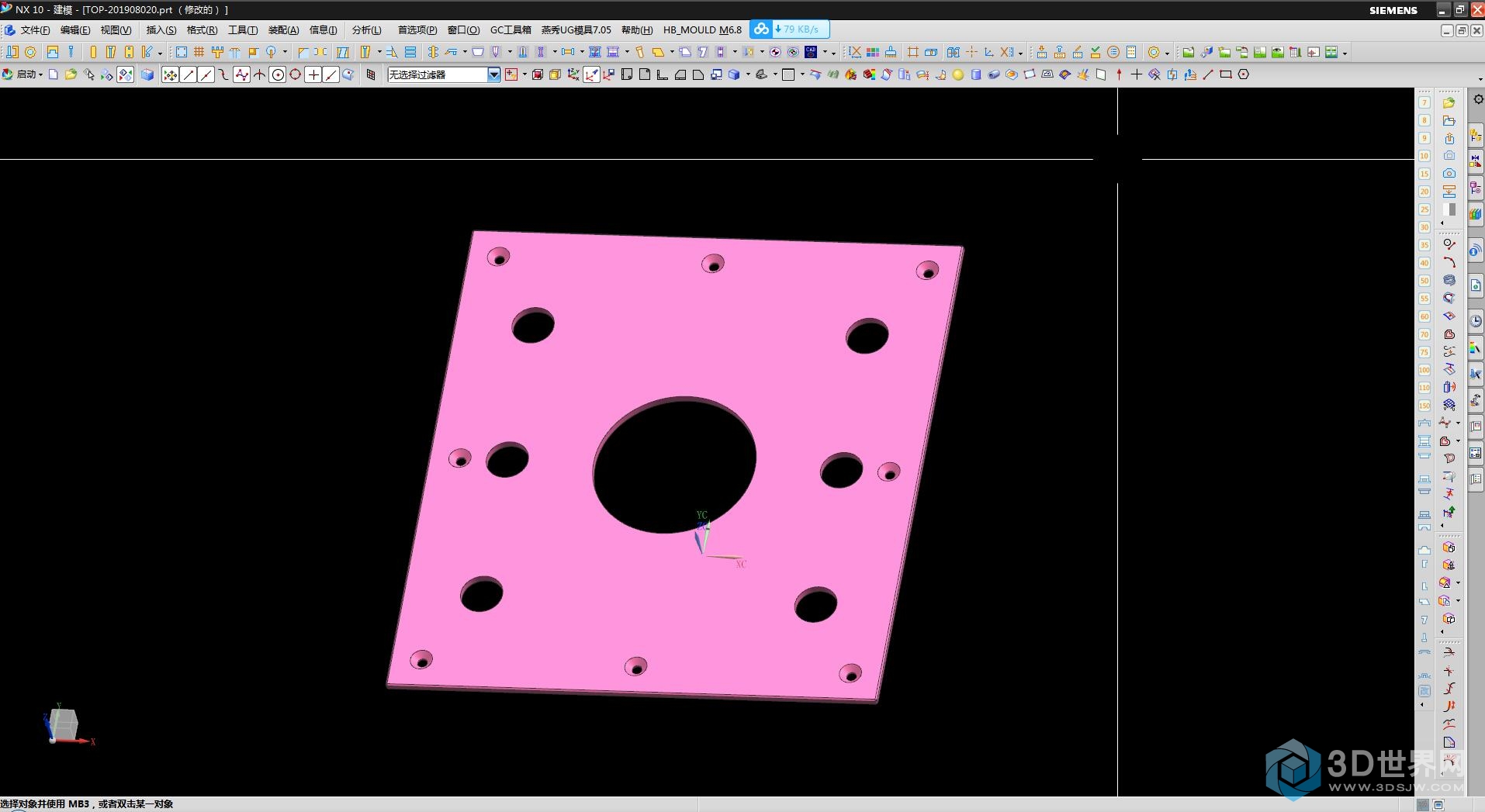Click the view triad cube in corner
This screenshot has height=812, width=1485.
pos(64,724)
